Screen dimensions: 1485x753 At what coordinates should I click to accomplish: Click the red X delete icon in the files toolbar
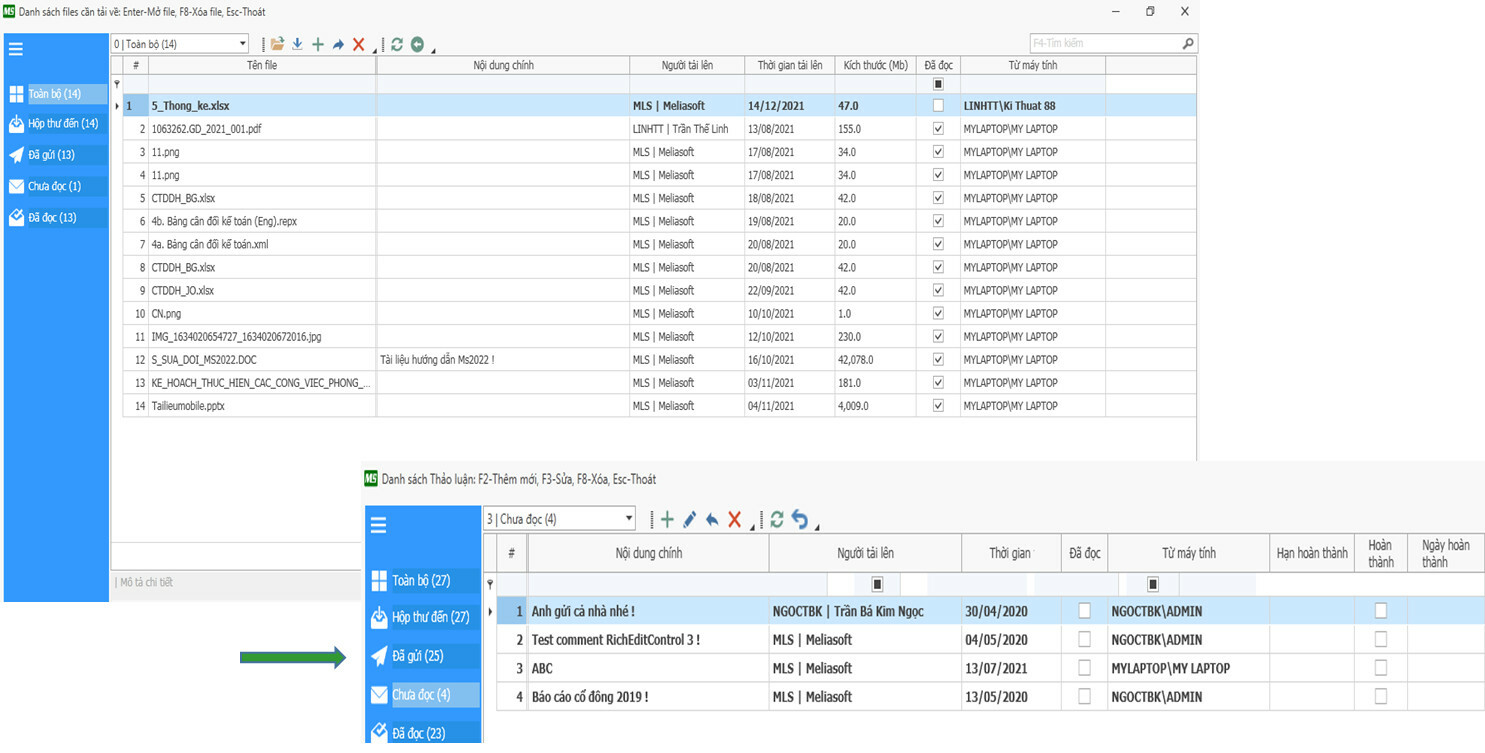point(358,44)
